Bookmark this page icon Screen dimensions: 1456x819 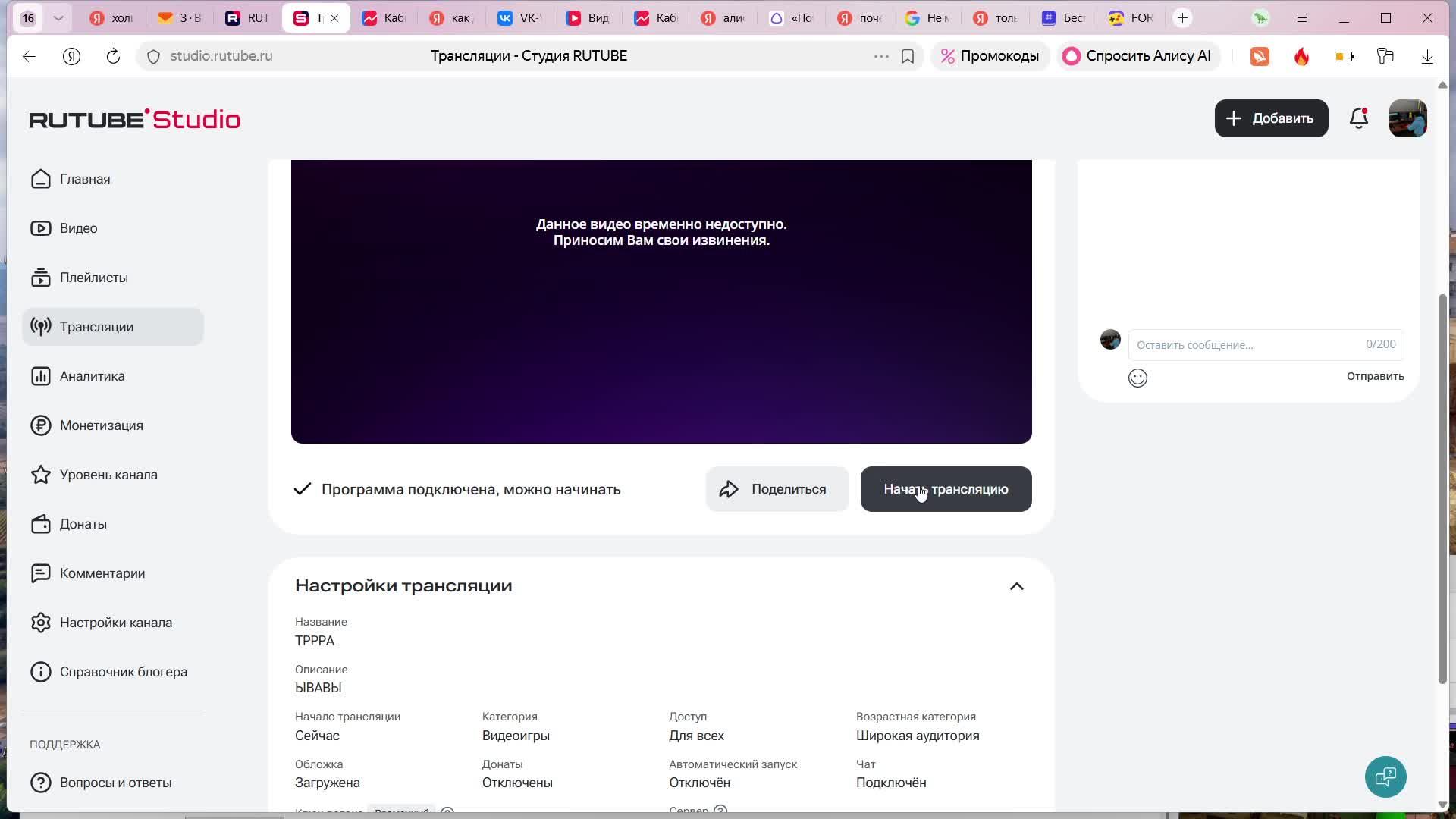tap(908, 56)
